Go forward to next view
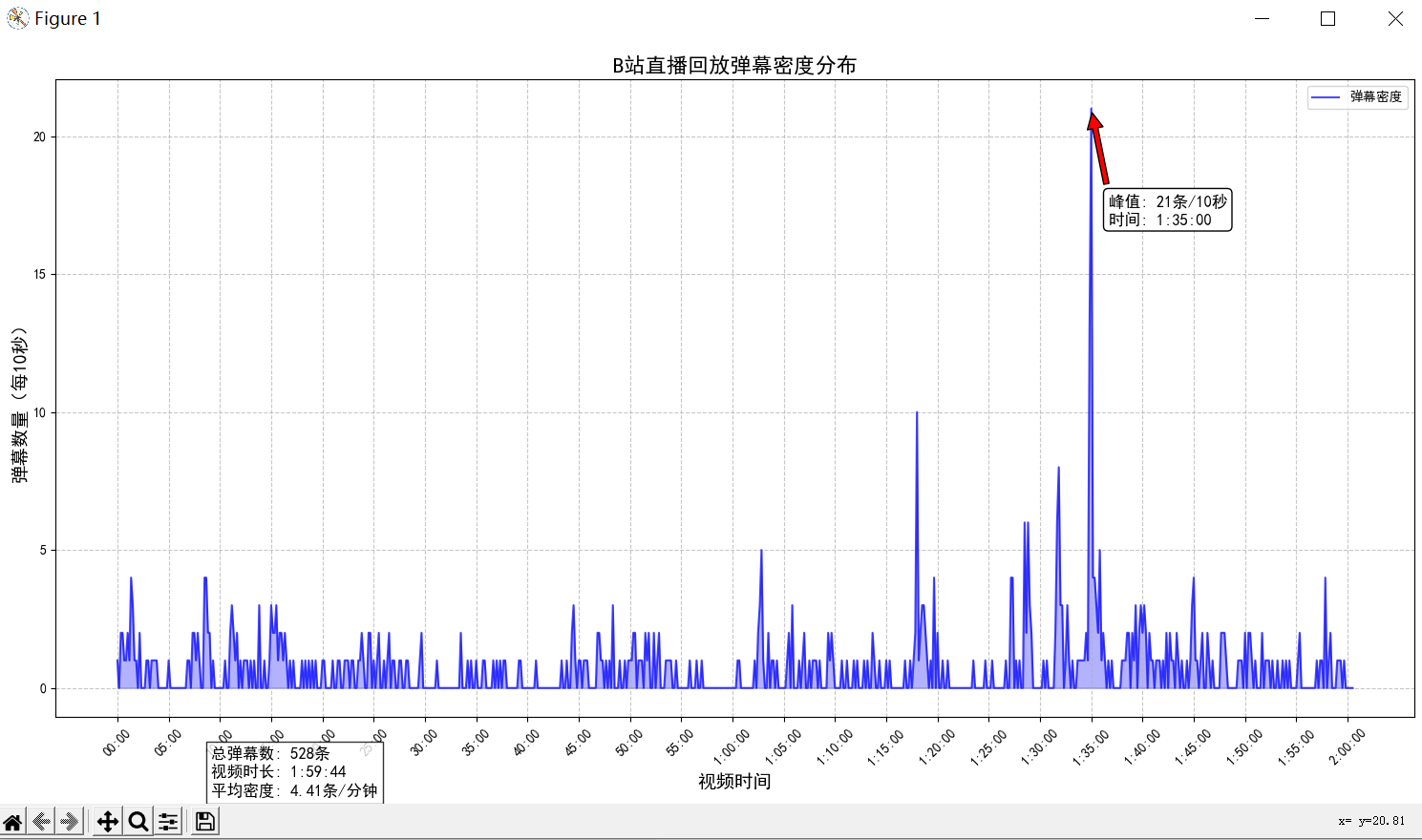 [69, 822]
